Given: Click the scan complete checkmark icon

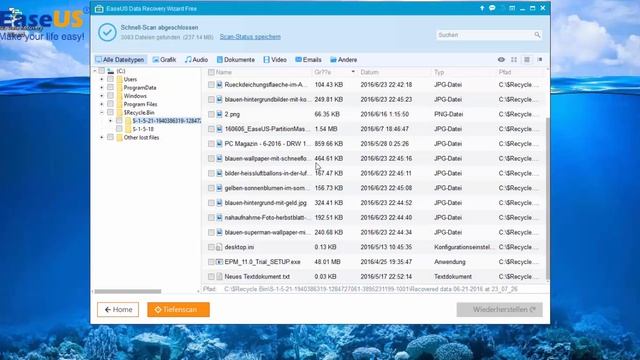Looking at the screenshot, I should (107, 32).
